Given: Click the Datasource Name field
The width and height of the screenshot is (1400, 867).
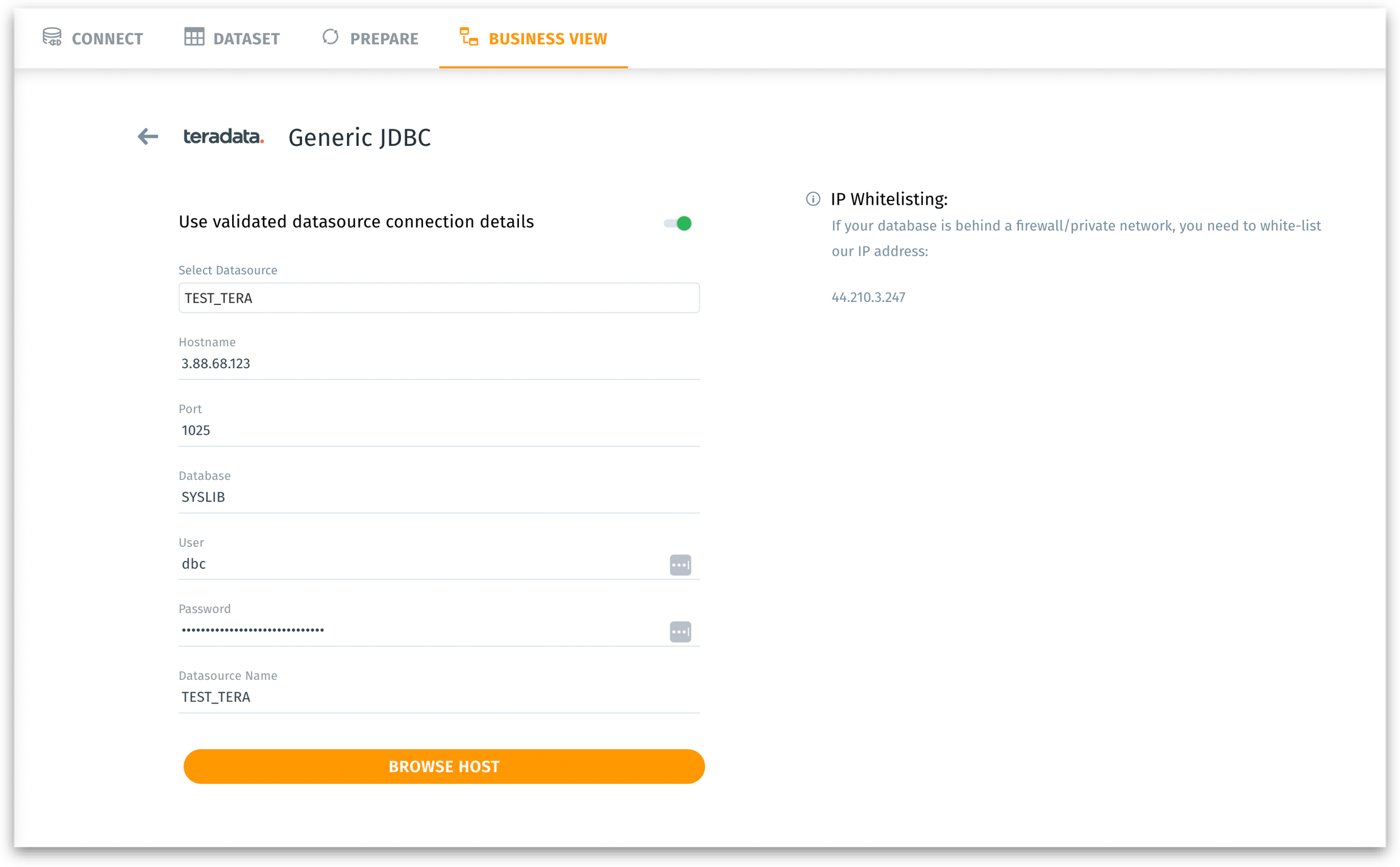Looking at the screenshot, I should [x=439, y=697].
